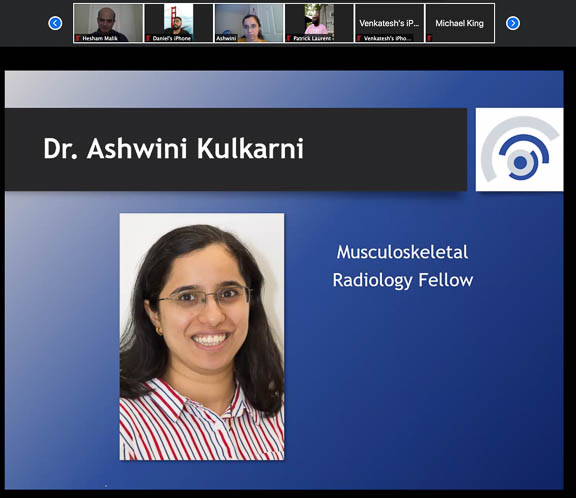Select Daniel's iPhone video thumbnail

[179, 23]
